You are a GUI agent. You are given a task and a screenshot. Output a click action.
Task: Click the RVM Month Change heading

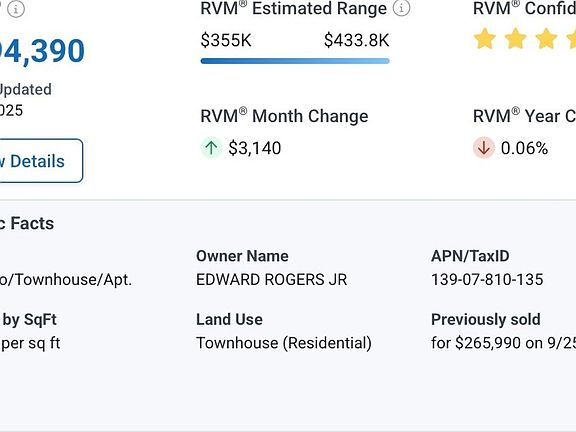[x=284, y=116]
